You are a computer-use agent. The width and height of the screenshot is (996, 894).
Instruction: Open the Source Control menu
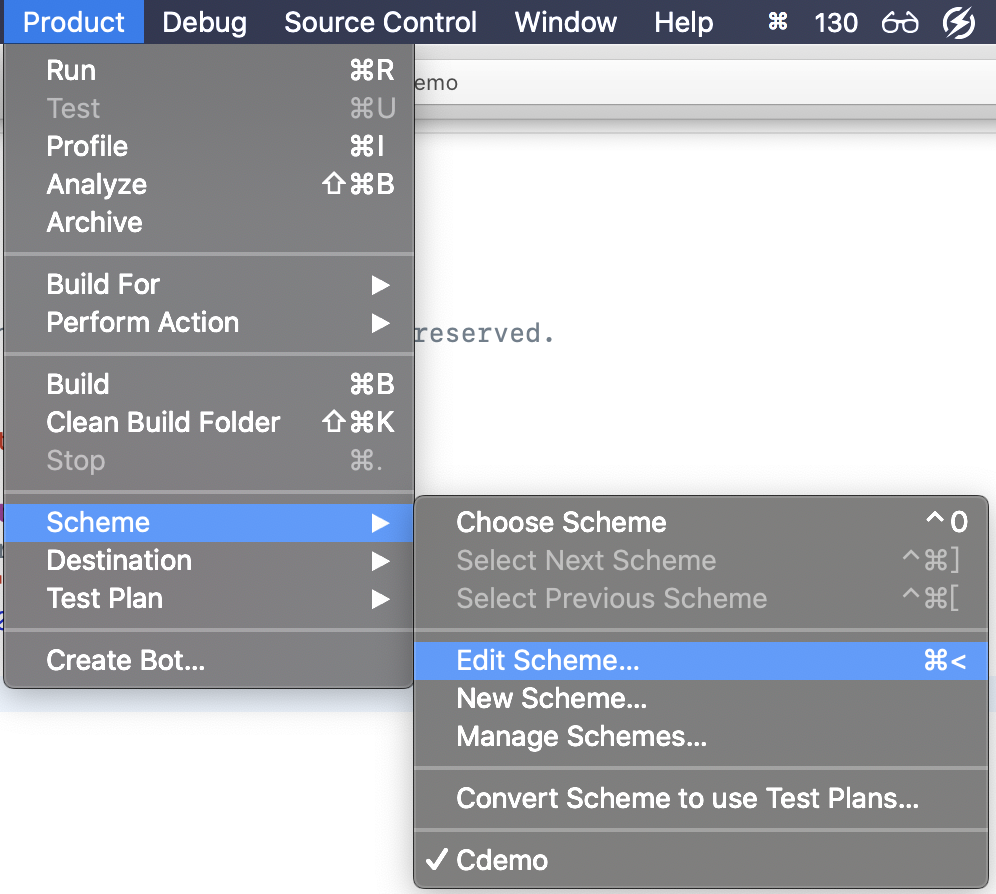(x=380, y=22)
